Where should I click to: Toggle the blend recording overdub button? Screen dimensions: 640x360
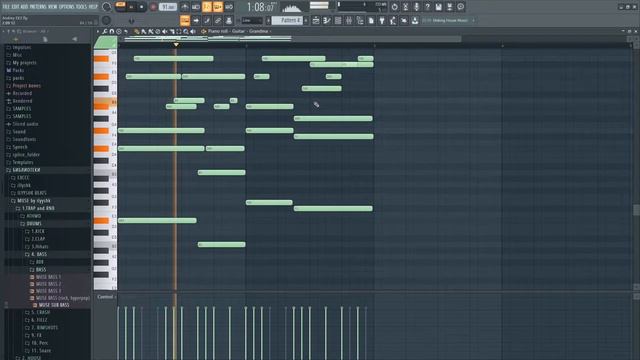[x=218, y=7]
